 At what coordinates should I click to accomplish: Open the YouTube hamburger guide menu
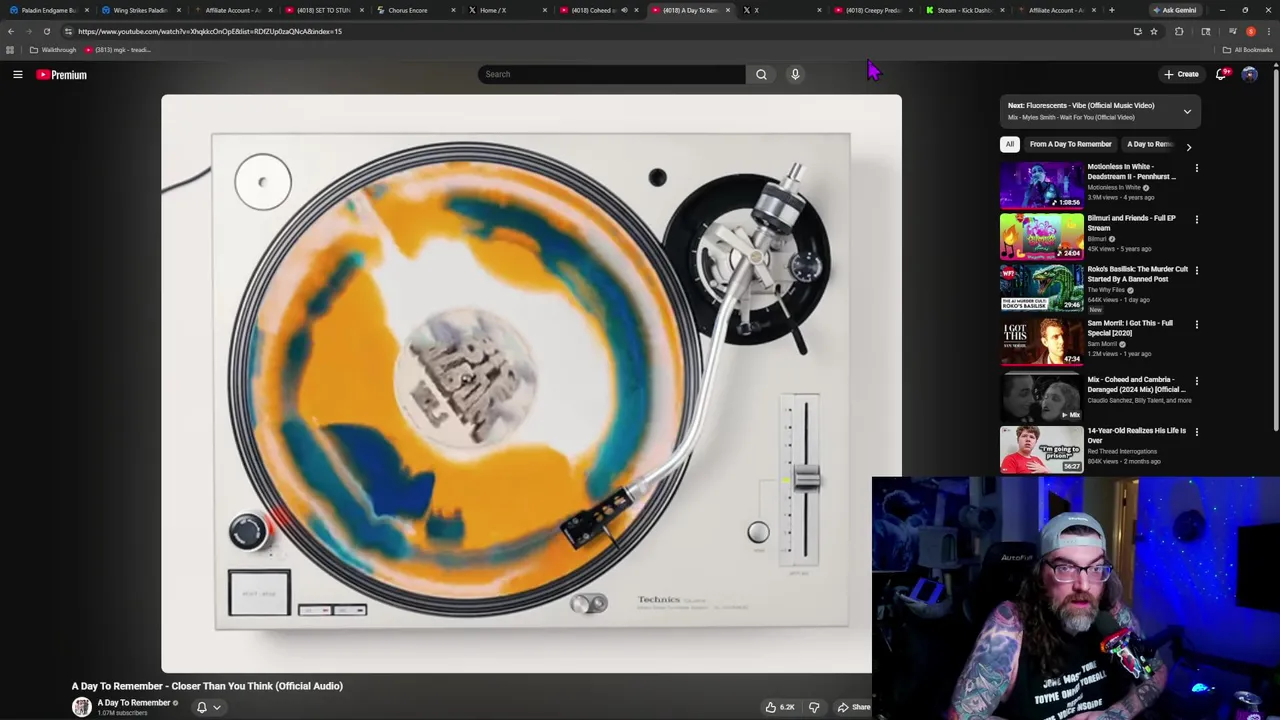point(17,74)
